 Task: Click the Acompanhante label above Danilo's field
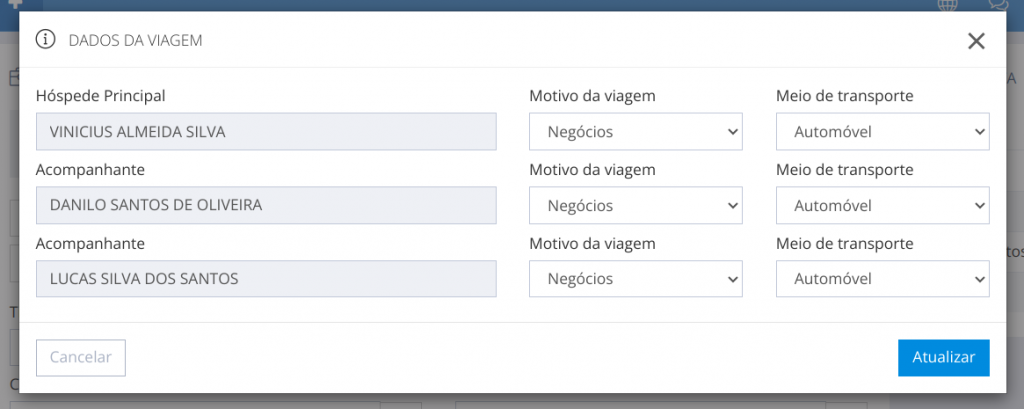click(91, 170)
